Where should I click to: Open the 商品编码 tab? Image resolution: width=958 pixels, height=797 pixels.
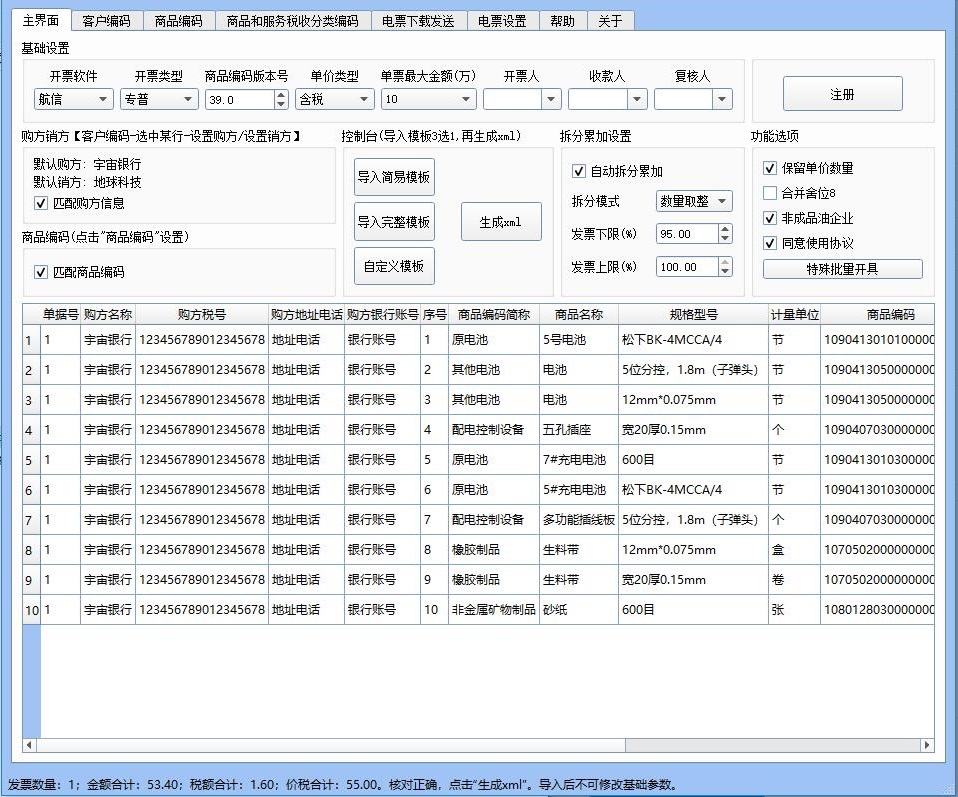click(x=178, y=18)
